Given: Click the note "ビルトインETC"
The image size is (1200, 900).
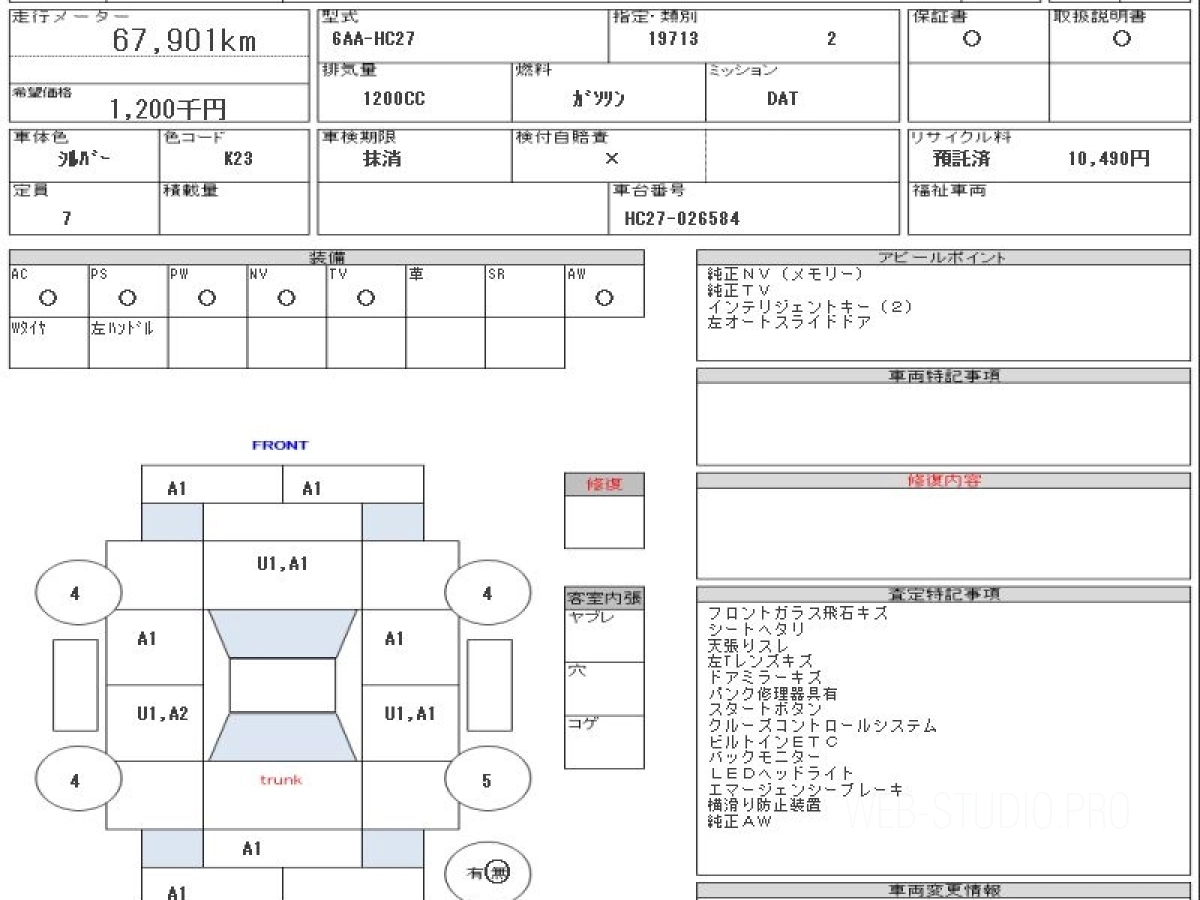Looking at the screenshot, I should [772, 741].
